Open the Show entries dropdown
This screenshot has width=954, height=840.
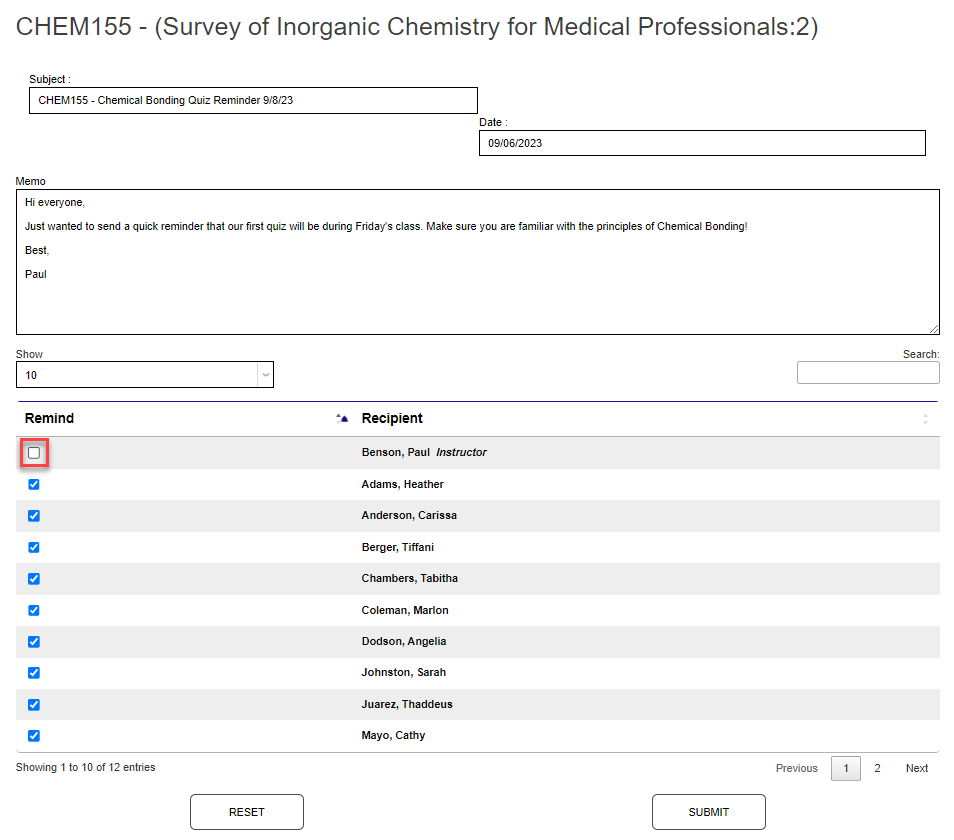pyautogui.click(x=144, y=375)
